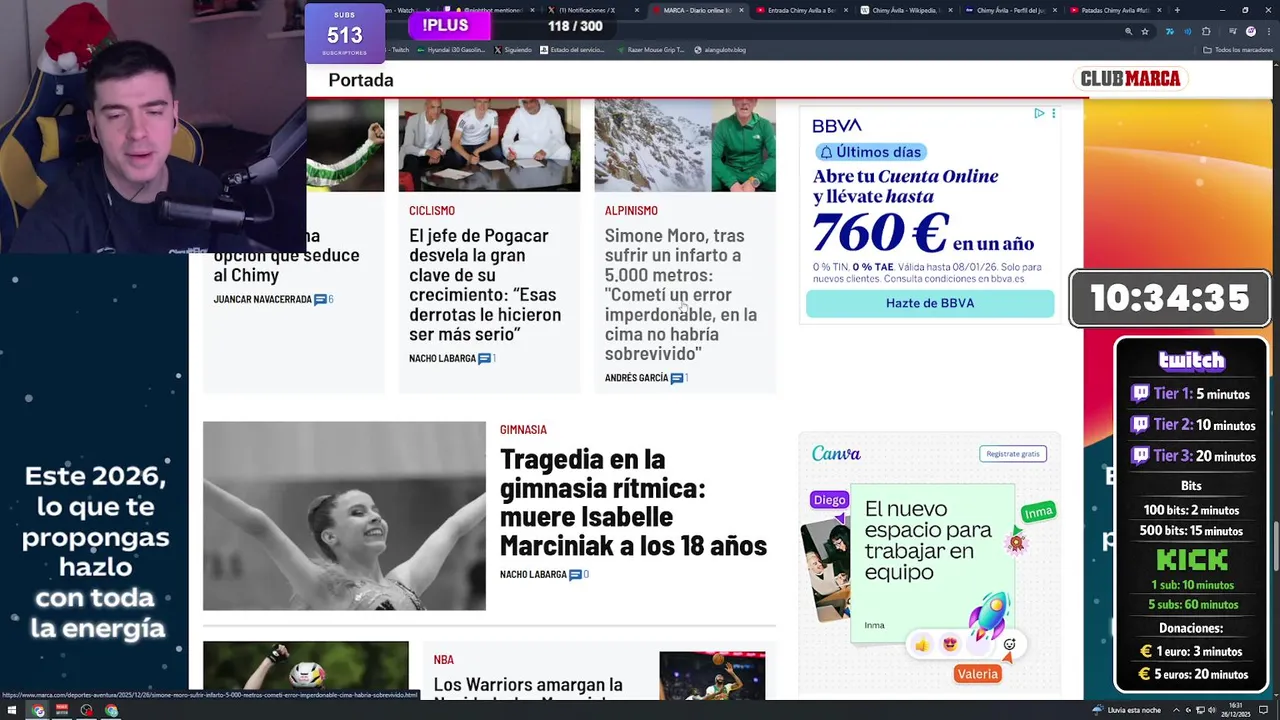Open the browser extensions puzzle icon
This screenshot has height=720, width=1280.
[x=1206, y=31]
